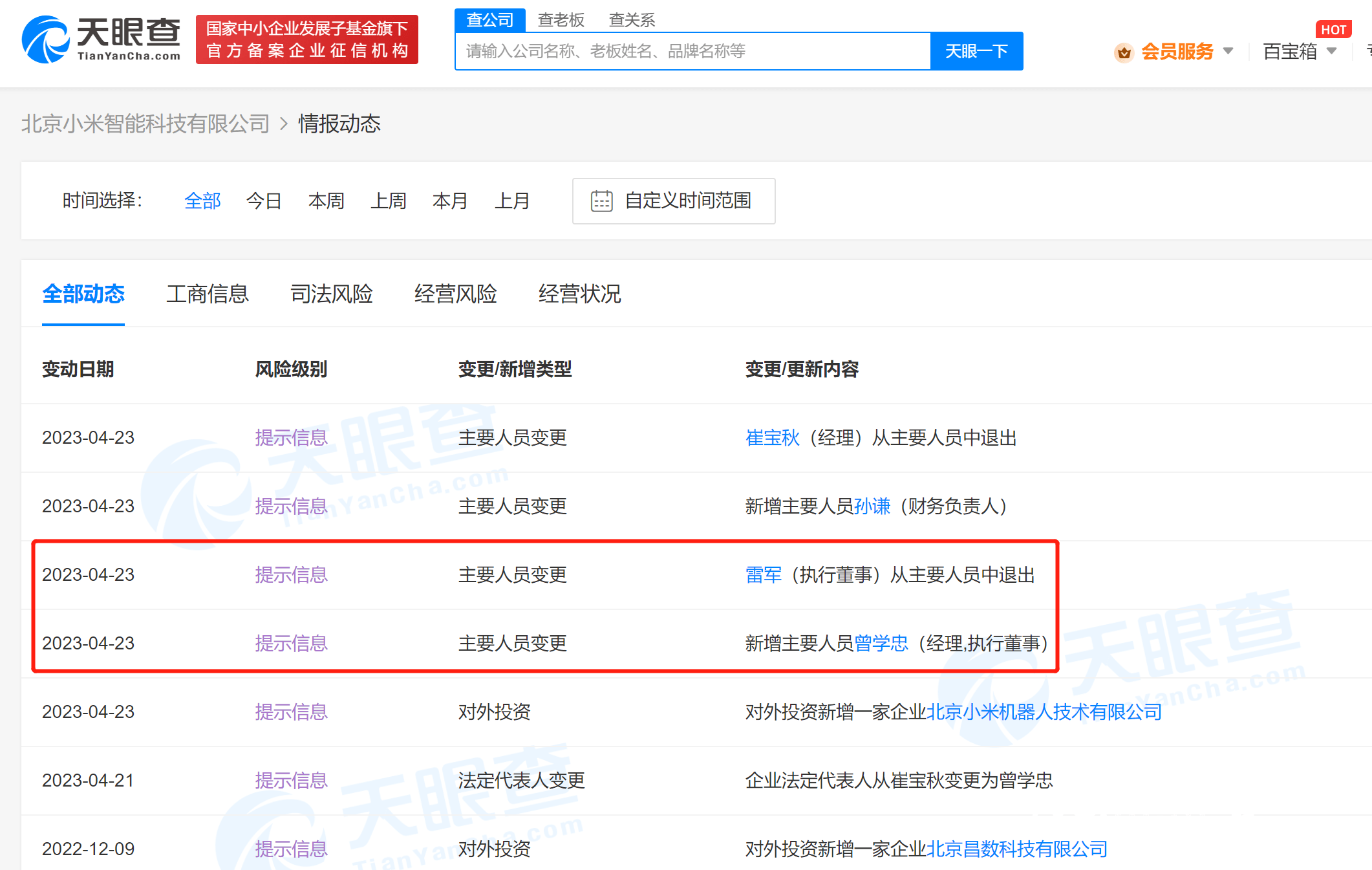Select the 查公司 search tab
Image resolution: width=1372 pixels, height=870 pixels.
point(489,20)
